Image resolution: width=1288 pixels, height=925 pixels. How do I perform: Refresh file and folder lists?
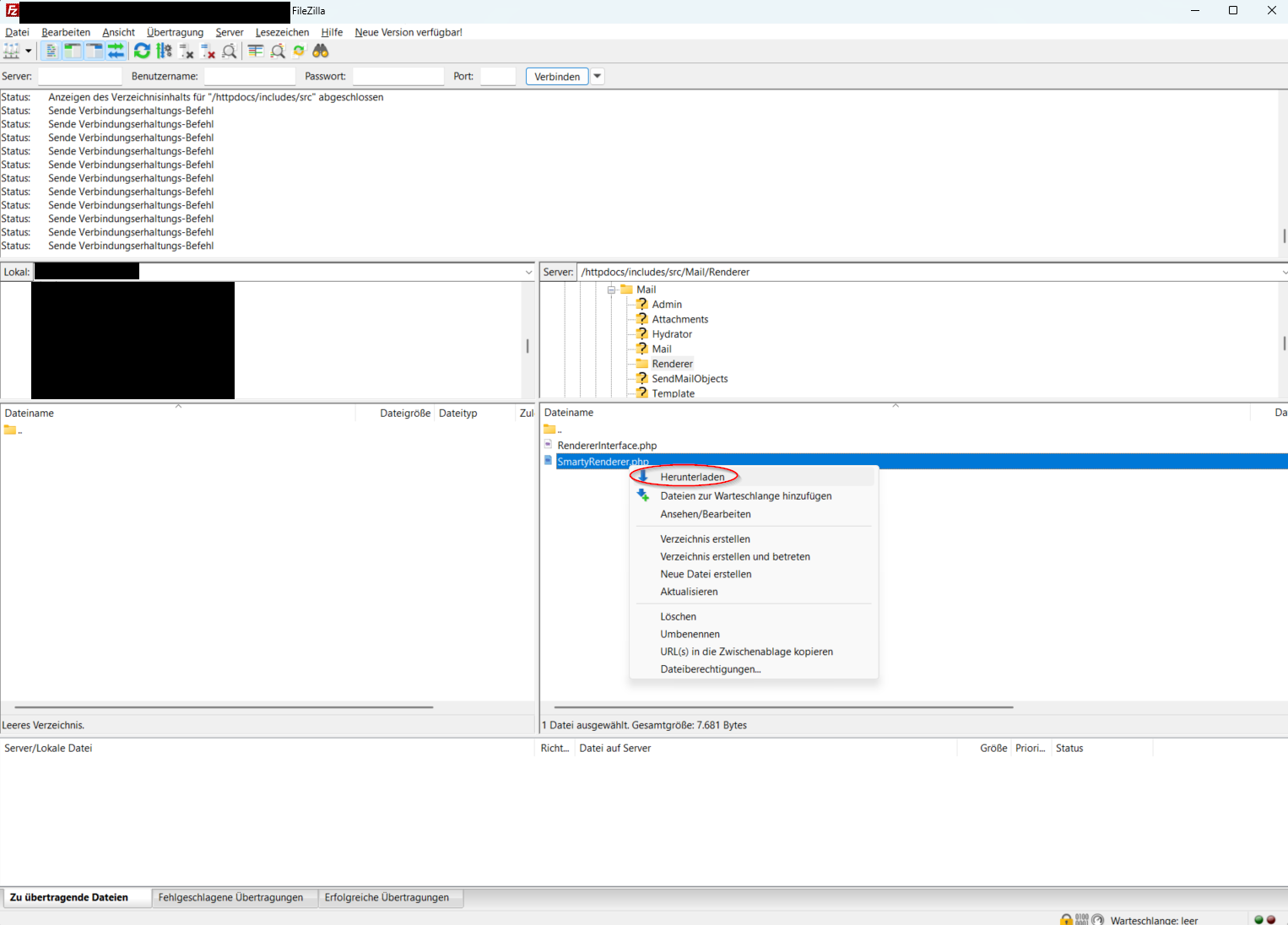pyautogui.click(x=142, y=51)
